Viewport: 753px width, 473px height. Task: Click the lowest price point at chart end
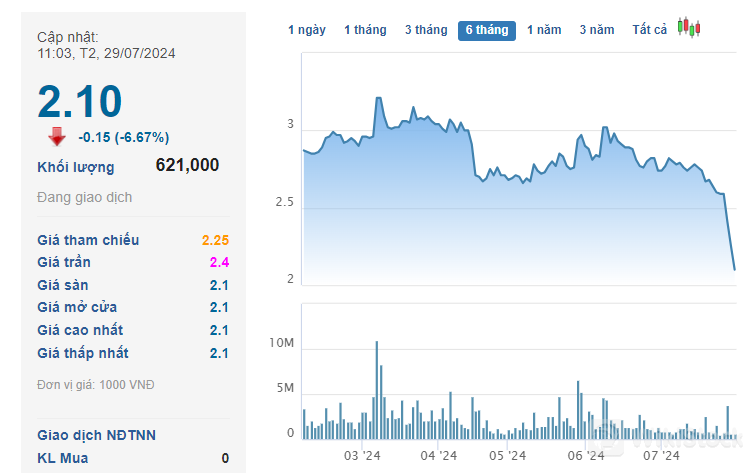point(734,268)
